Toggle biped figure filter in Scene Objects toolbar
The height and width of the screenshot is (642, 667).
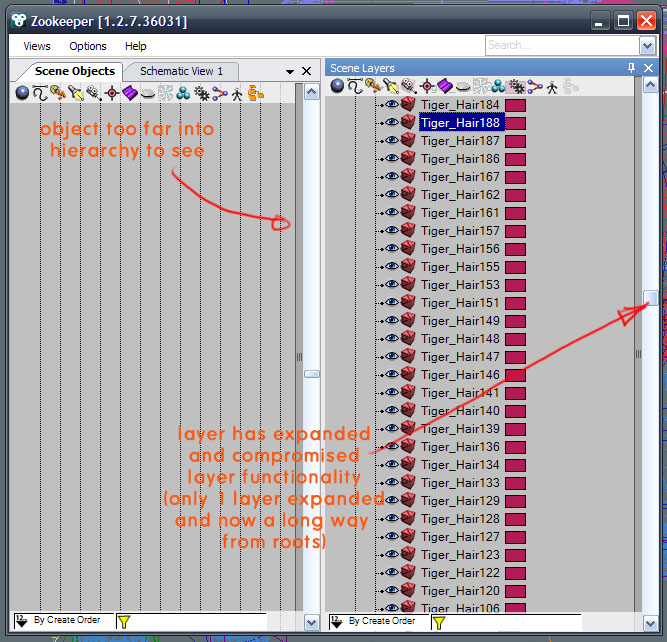237,94
